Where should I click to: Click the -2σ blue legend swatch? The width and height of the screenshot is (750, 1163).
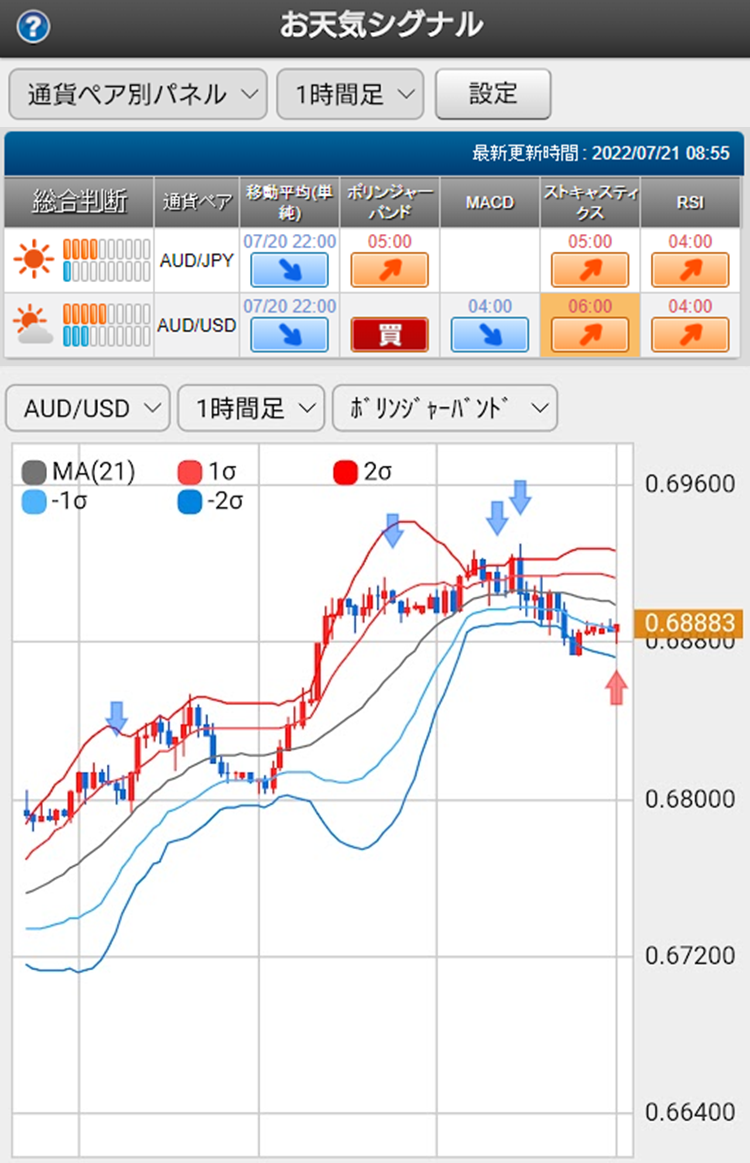click(190, 502)
